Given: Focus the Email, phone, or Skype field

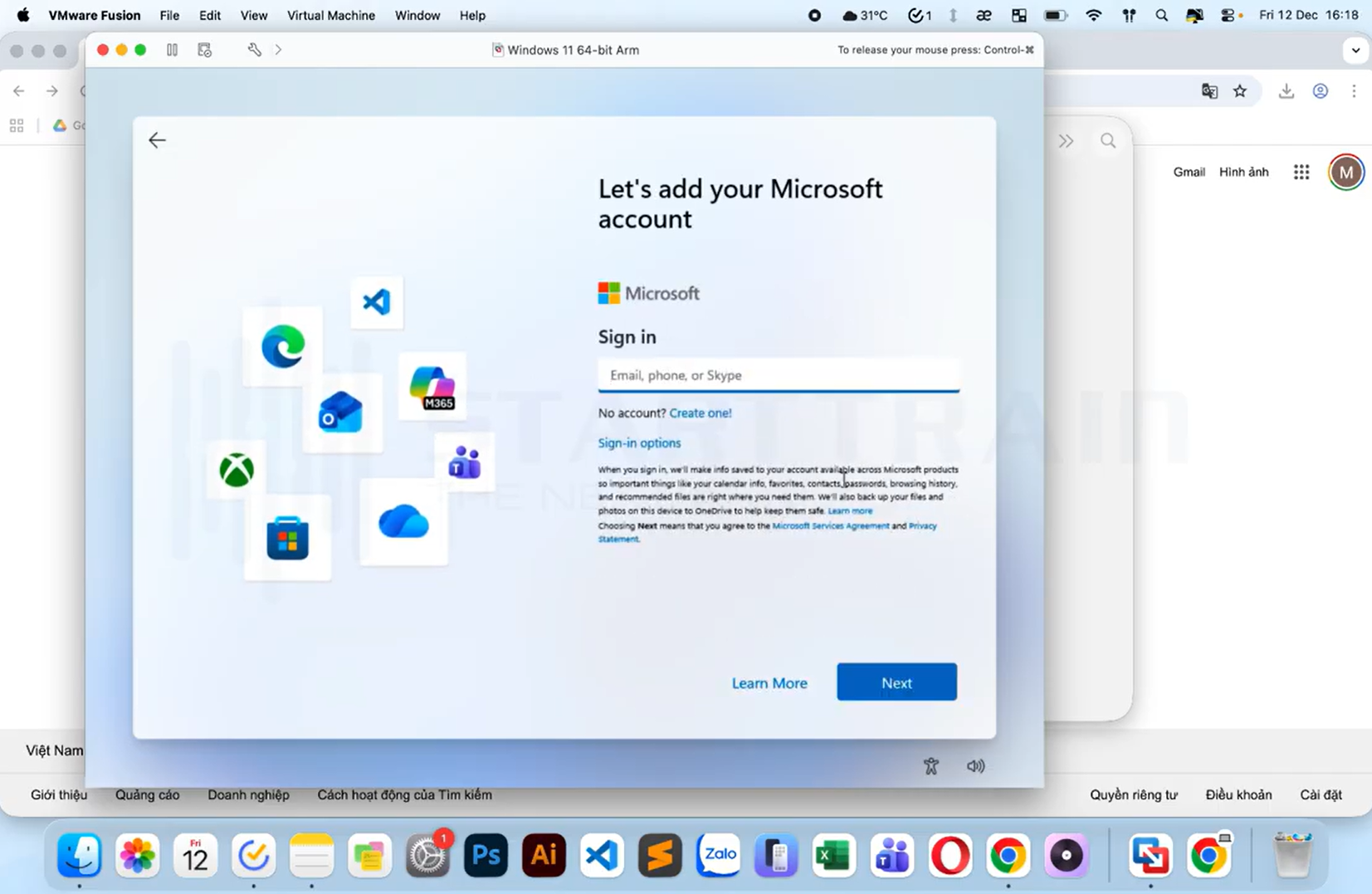Looking at the screenshot, I should (778, 375).
